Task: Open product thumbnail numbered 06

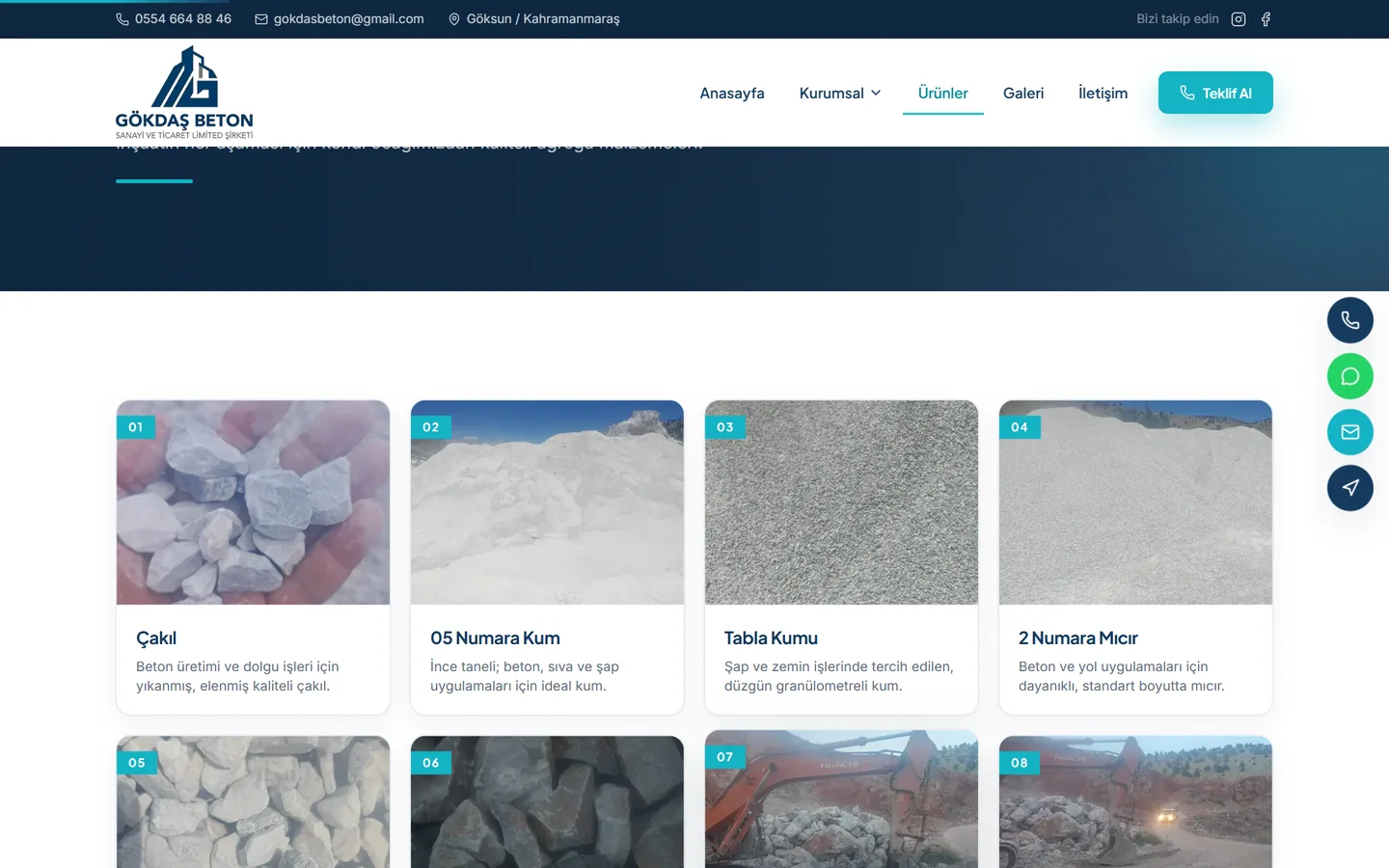Action: (547, 802)
